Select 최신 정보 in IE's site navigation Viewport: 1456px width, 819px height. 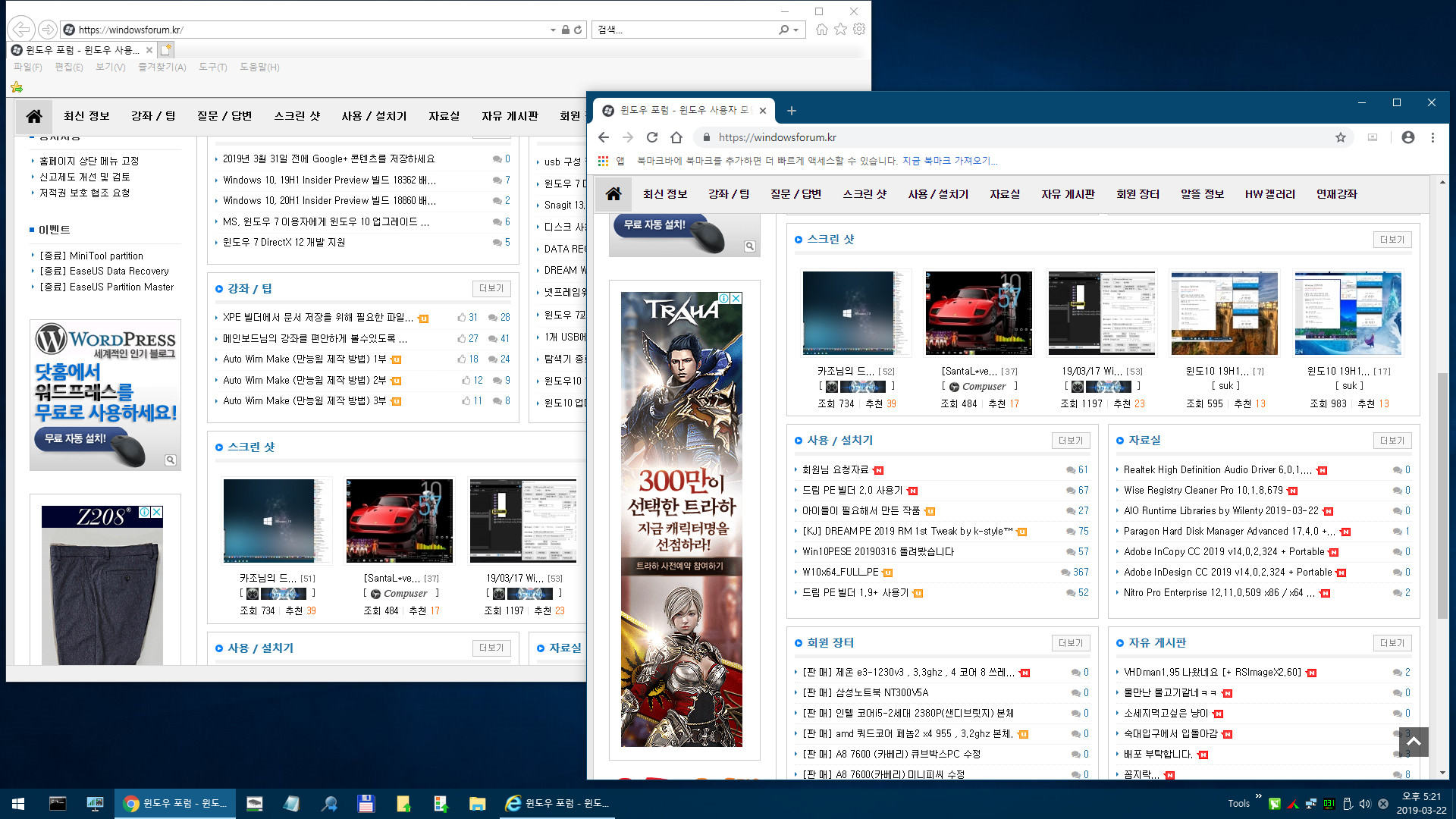87,116
